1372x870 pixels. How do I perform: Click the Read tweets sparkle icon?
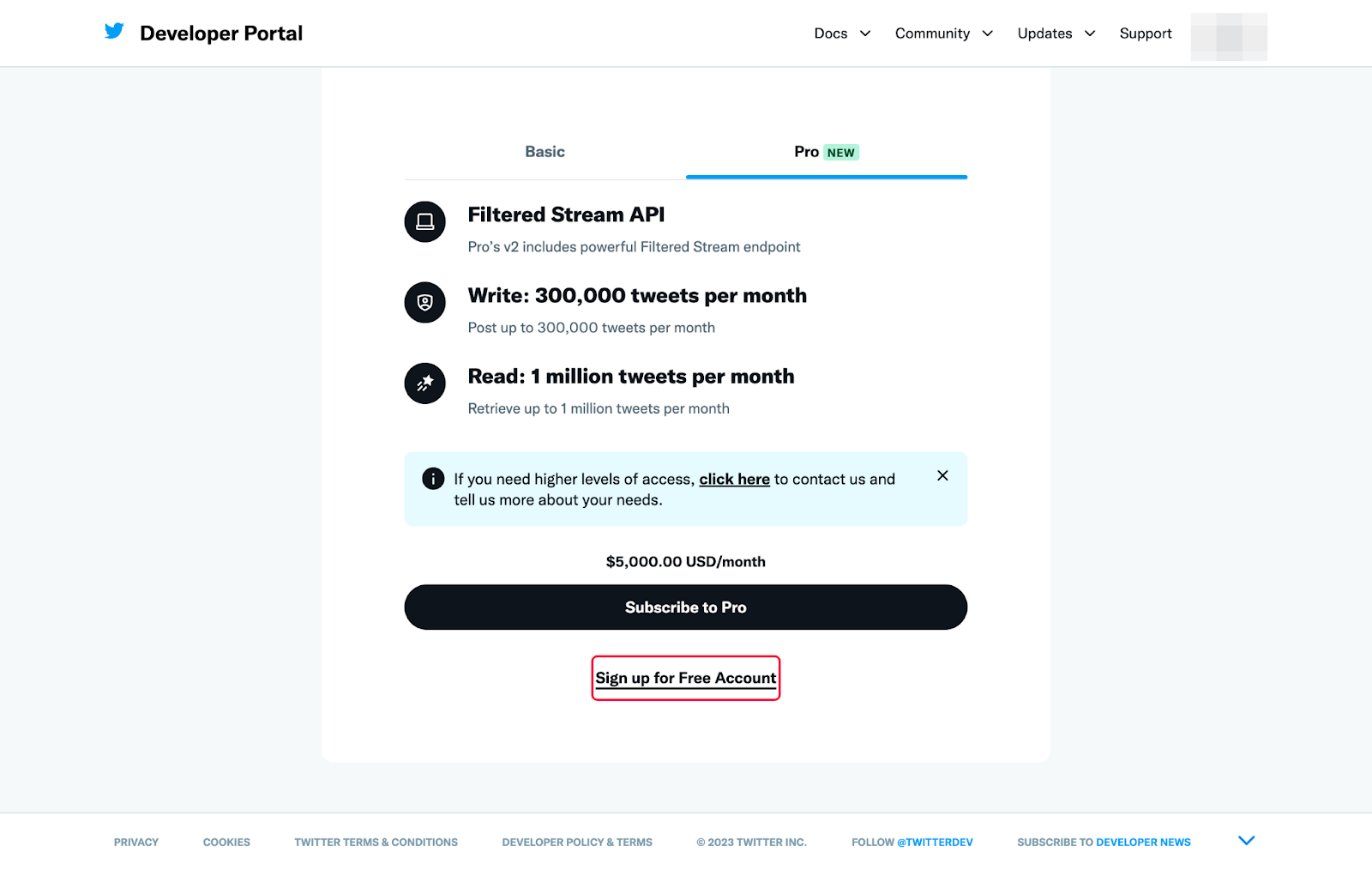tap(424, 384)
